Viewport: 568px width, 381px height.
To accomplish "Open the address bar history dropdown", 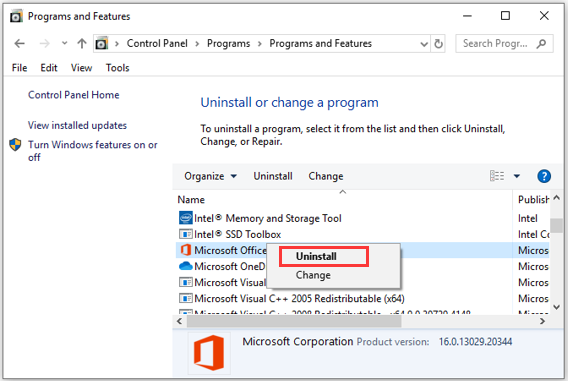I will [424, 44].
